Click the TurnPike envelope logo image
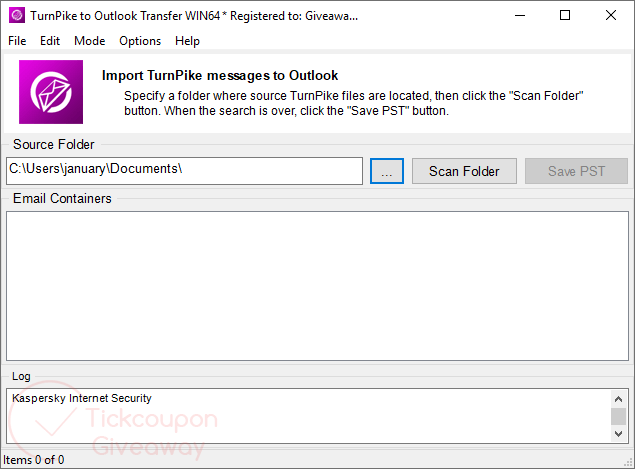The width and height of the screenshot is (635, 469). point(51,92)
